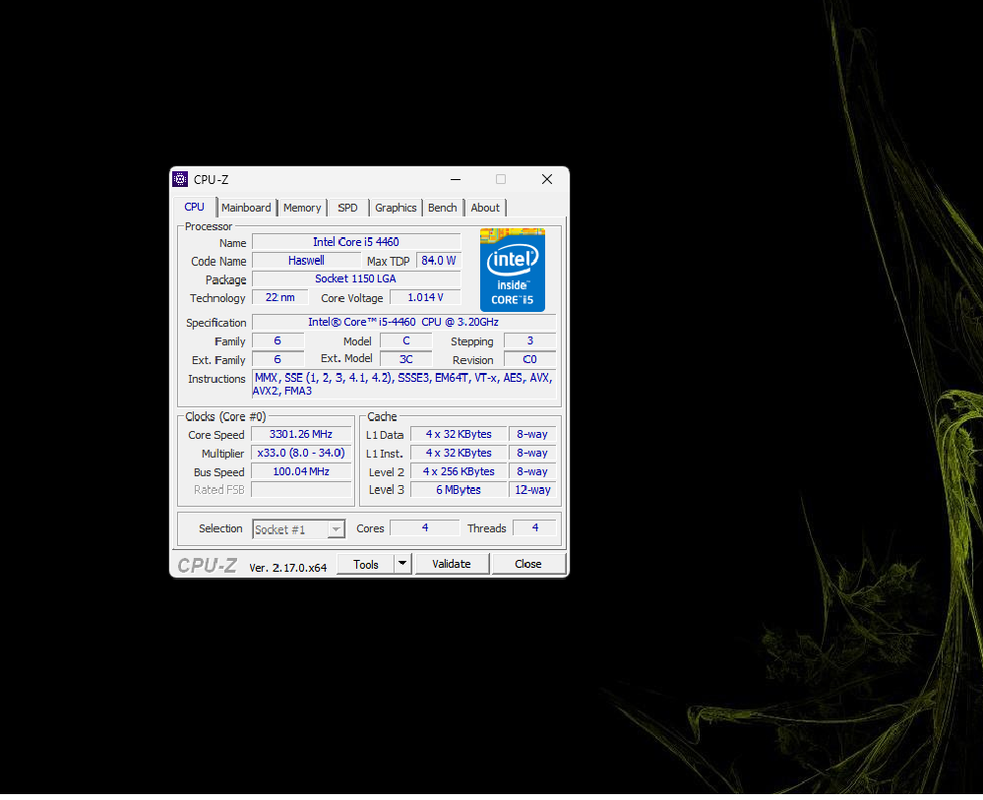Image resolution: width=983 pixels, height=800 pixels.
Task: Click the L1 Inst. size 4 x 32 KBytes
Action: point(458,453)
